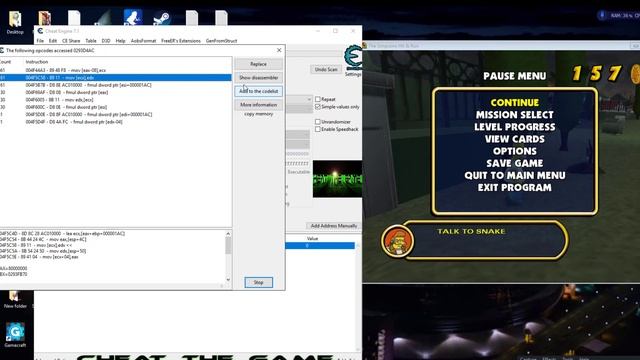
Task: Click the Stop button
Action: point(258,282)
